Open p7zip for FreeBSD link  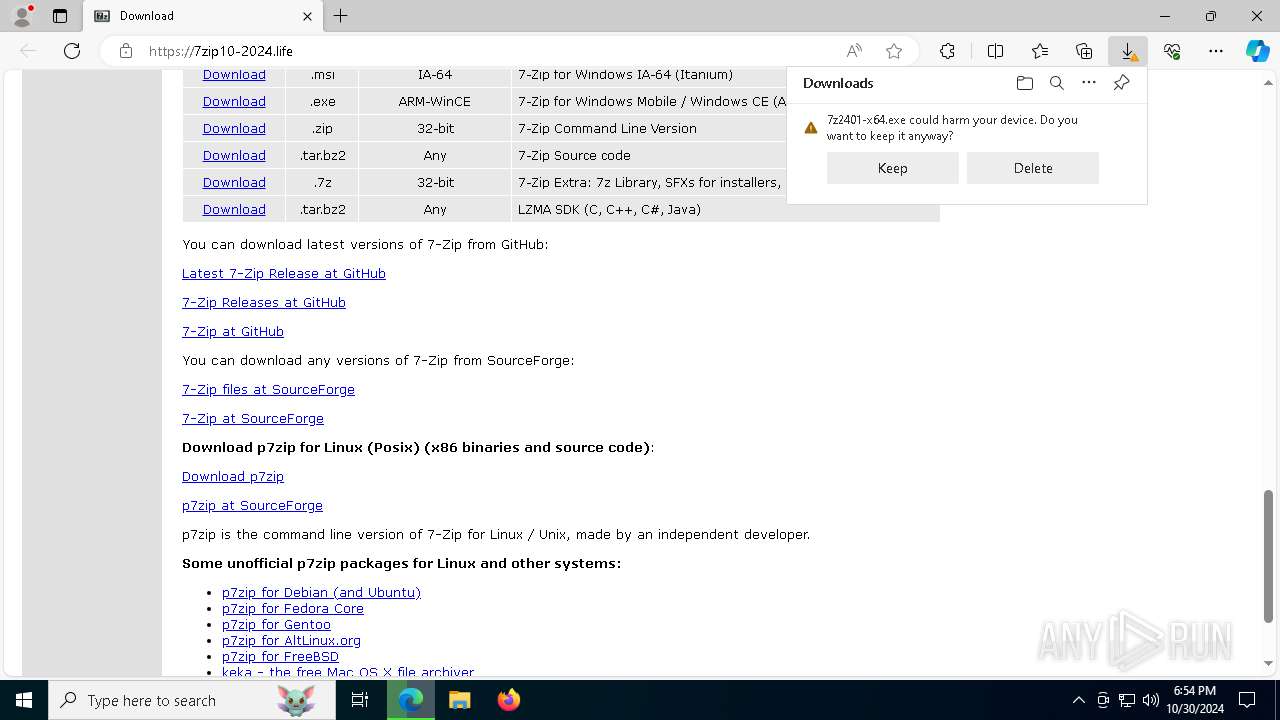[x=280, y=657]
